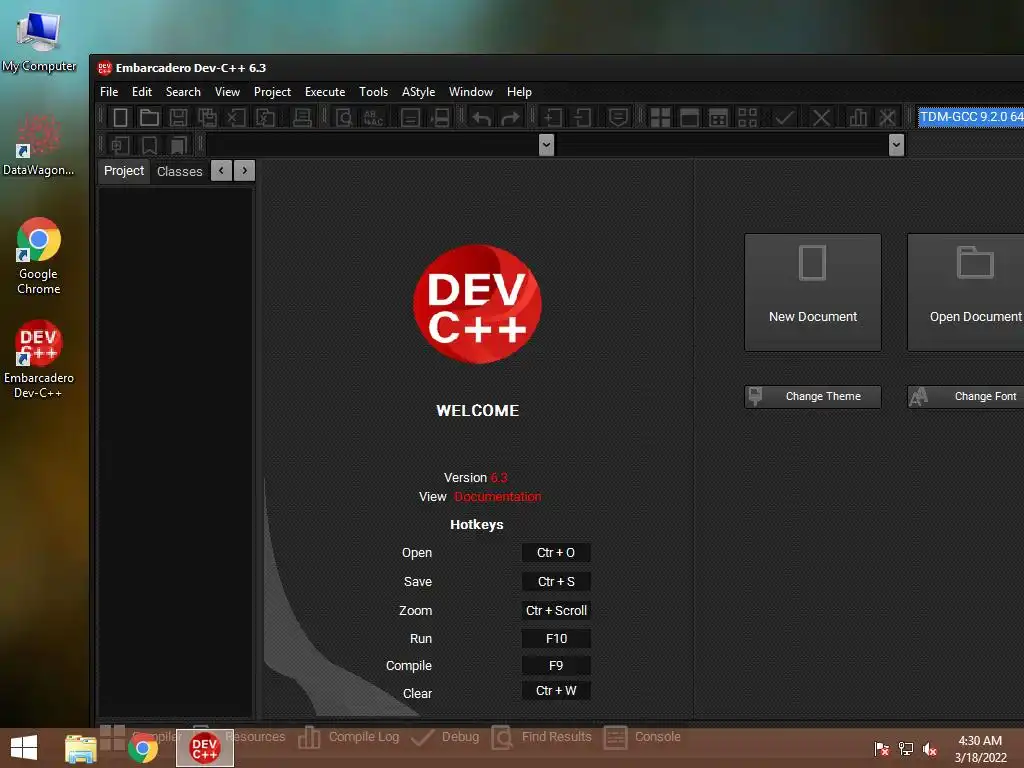1024x768 pixels.
Task: Click the Open file folder toolbar icon
Action: tap(149, 118)
